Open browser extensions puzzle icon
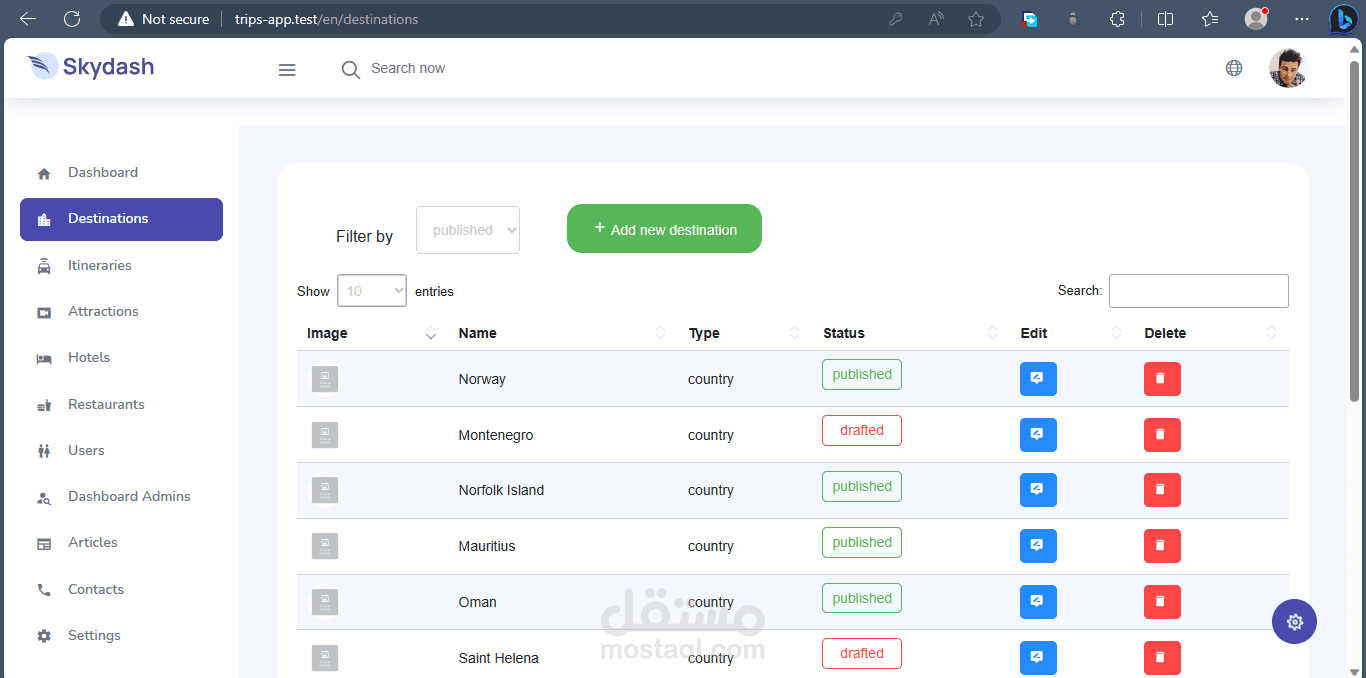The height and width of the screenshot is (678, 1366). pyautogui.click(x=1118, y=19)
